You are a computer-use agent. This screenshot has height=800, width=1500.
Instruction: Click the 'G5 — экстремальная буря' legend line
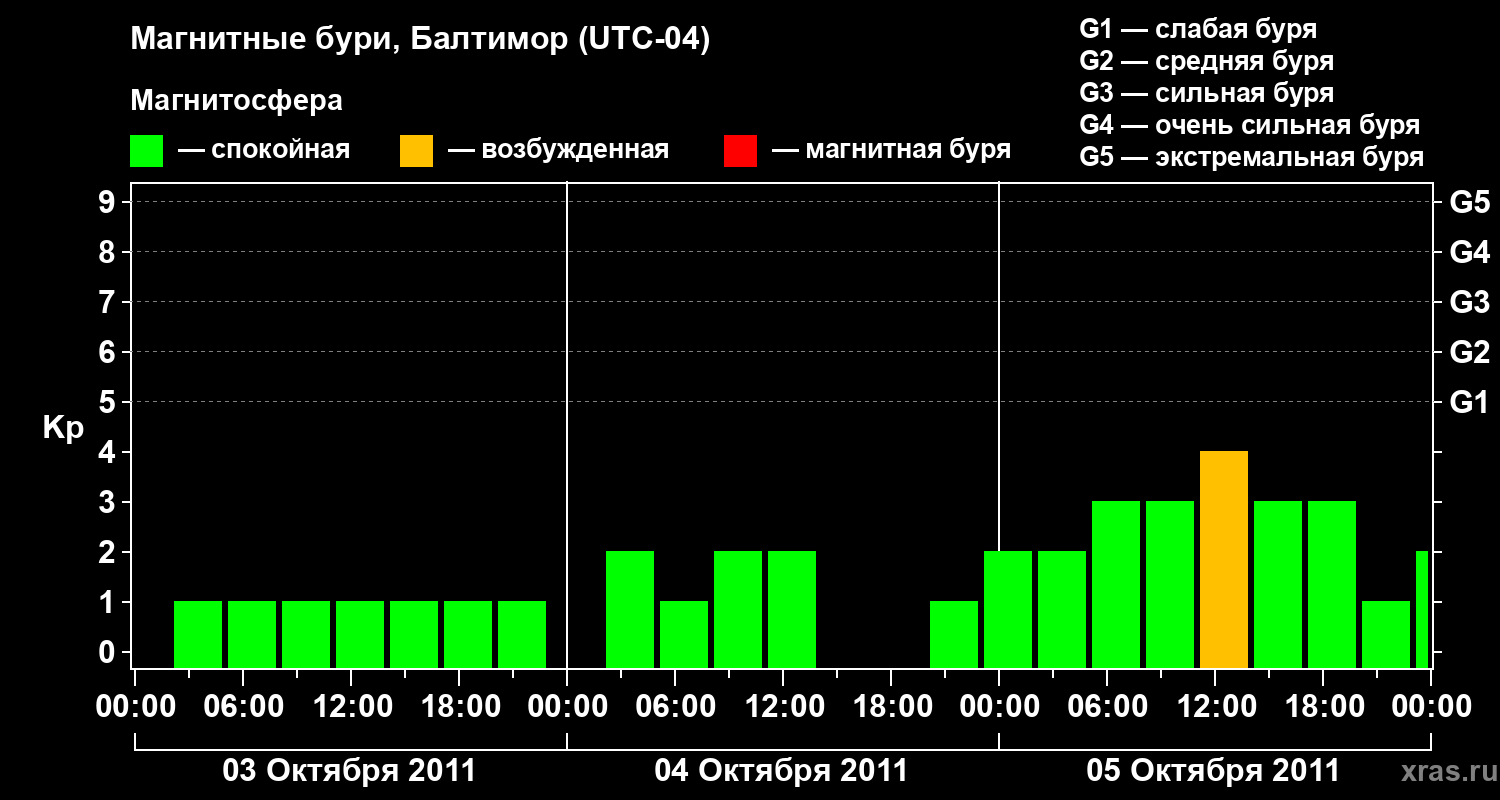1251,157
